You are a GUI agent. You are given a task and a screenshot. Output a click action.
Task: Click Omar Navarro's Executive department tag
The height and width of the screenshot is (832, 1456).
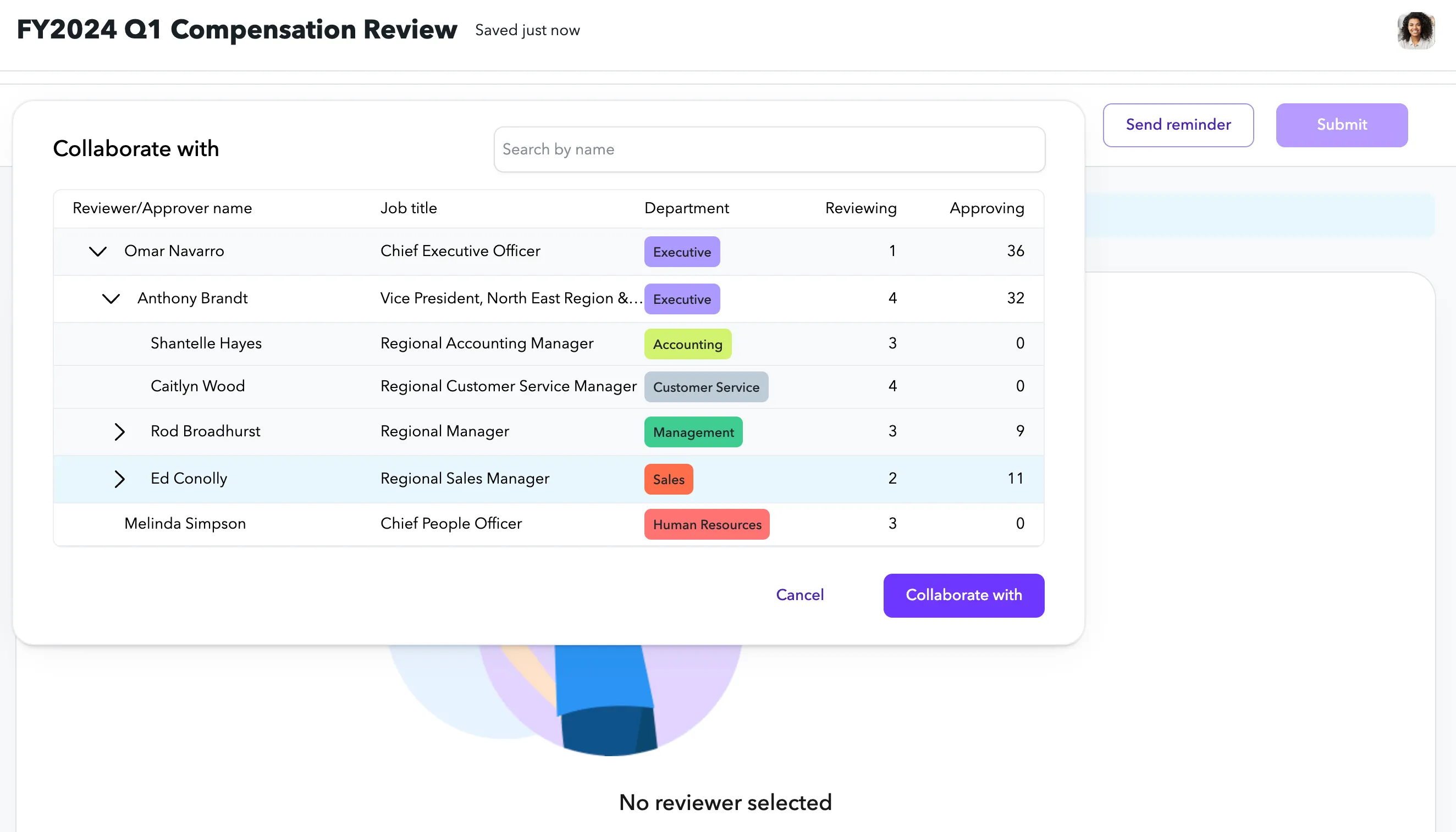pos(681,252)
